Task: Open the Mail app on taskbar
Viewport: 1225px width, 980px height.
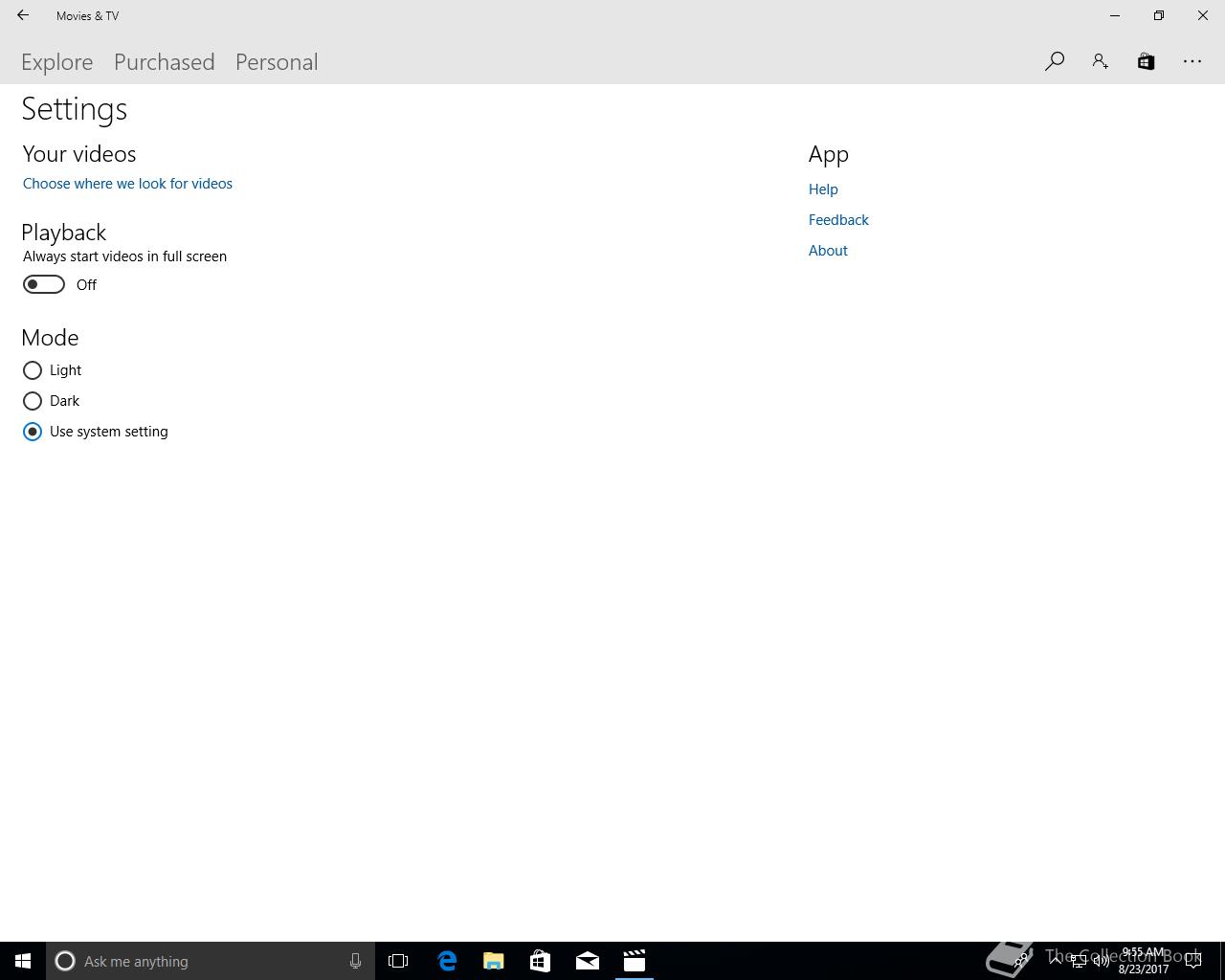Action: coord(588,961)
